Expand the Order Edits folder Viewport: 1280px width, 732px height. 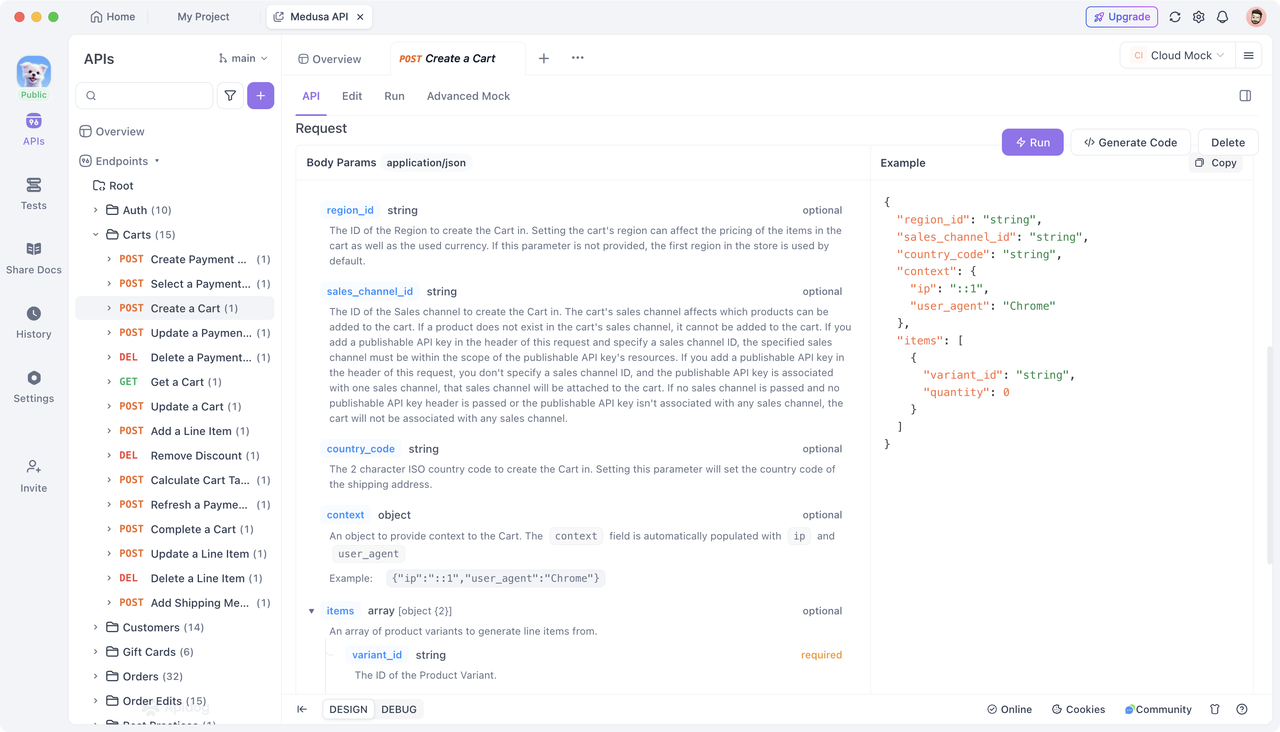(96, 701)
